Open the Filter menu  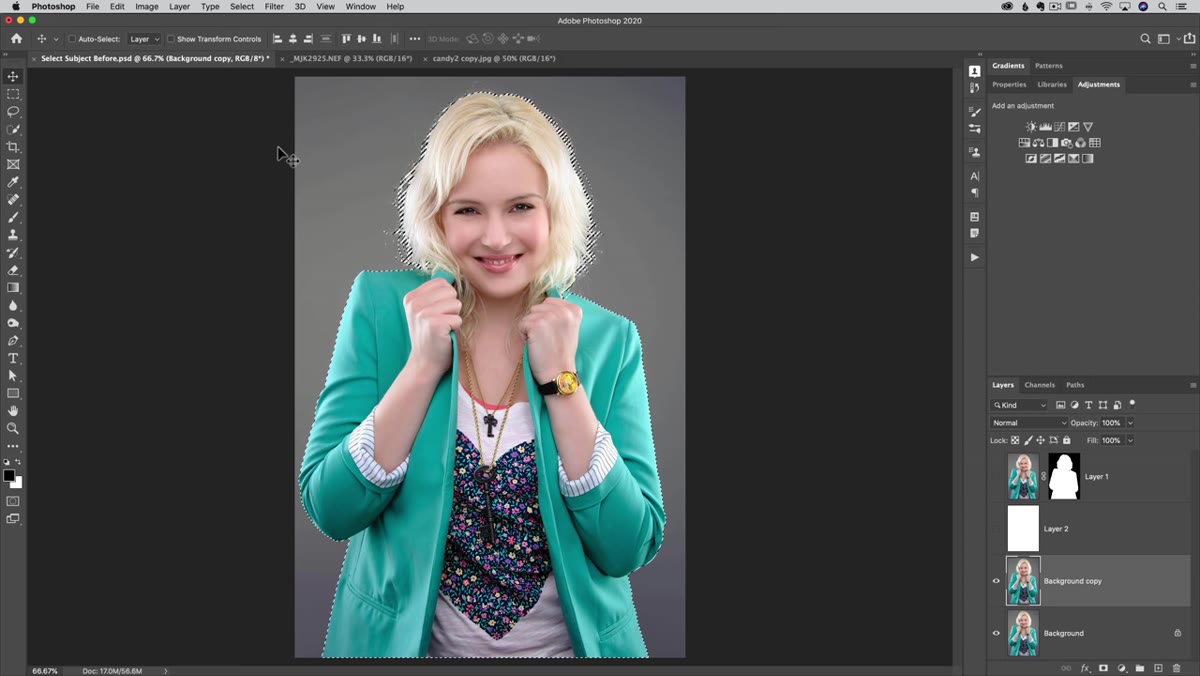point(274,6)
